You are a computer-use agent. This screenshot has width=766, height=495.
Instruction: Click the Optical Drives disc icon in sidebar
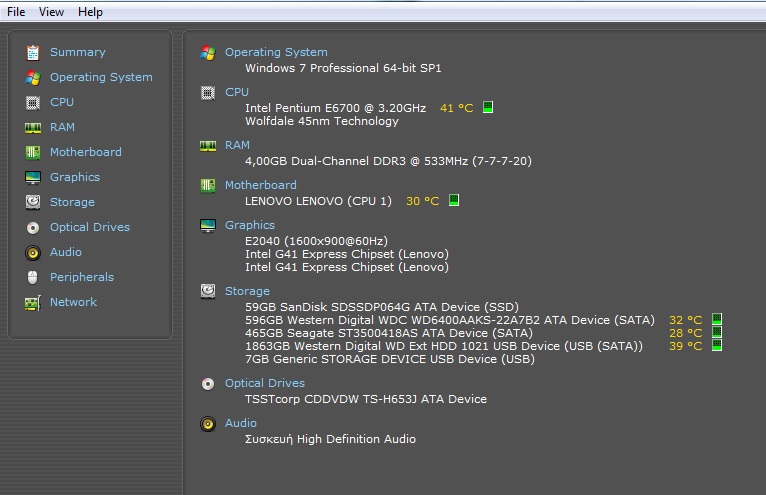33,228
